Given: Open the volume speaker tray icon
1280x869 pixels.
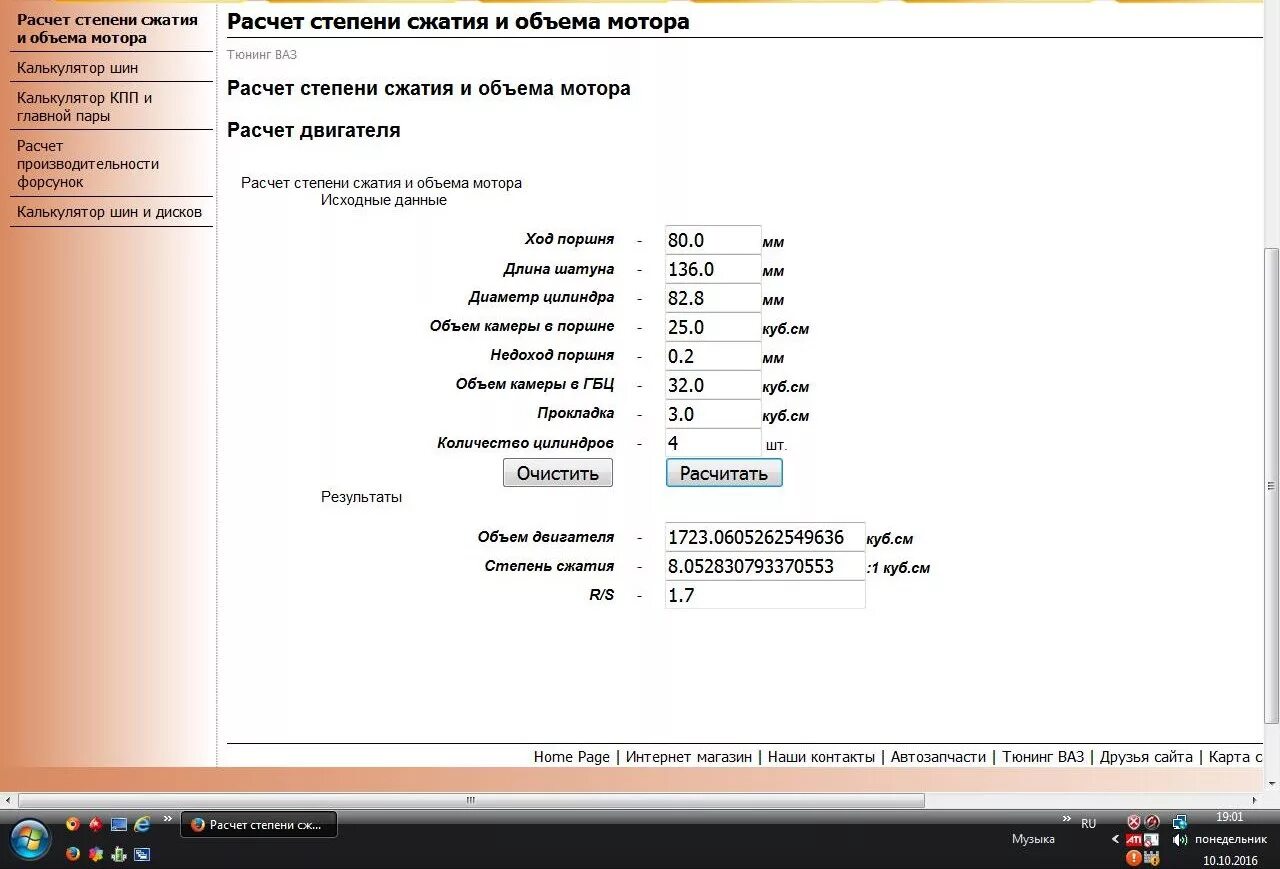Looking at the screenshot, I should 1180,840.
